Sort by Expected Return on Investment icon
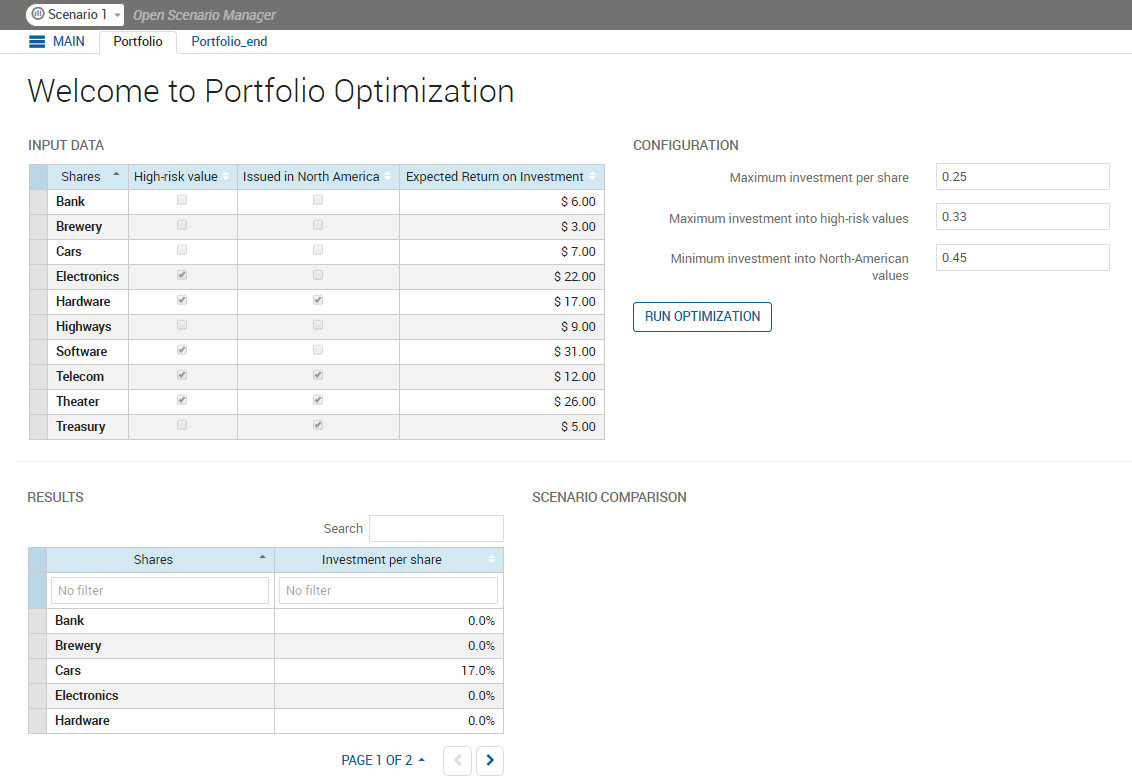 pos(593,177)
